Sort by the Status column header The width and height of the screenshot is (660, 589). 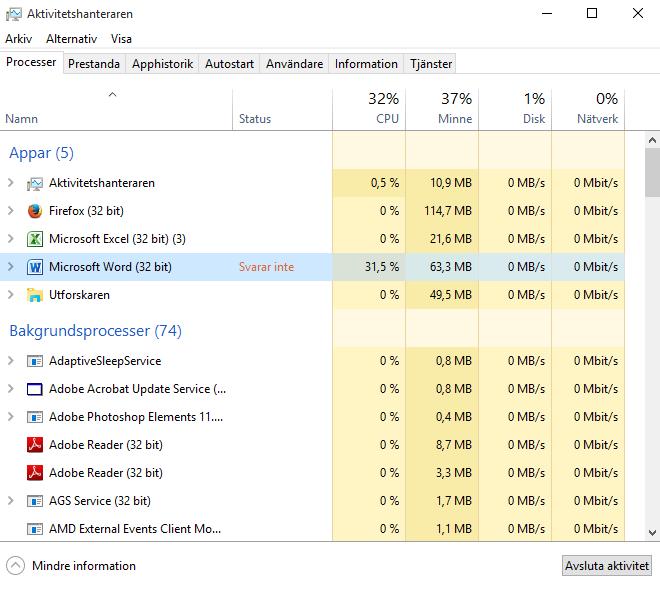(x=282, y=109)
